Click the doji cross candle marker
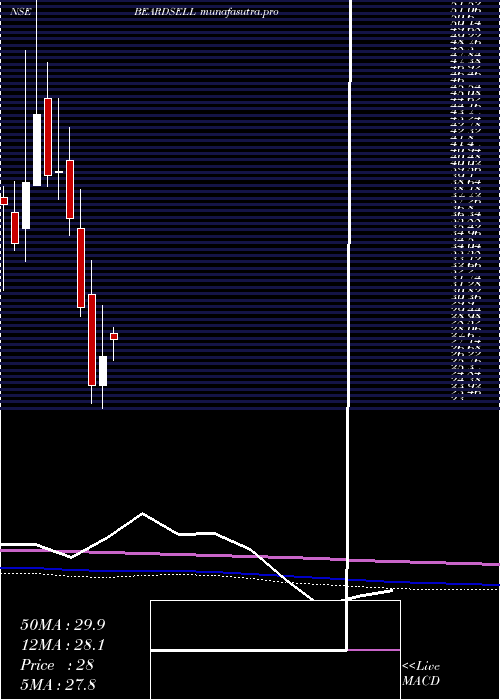 click(x=58, y=172)
